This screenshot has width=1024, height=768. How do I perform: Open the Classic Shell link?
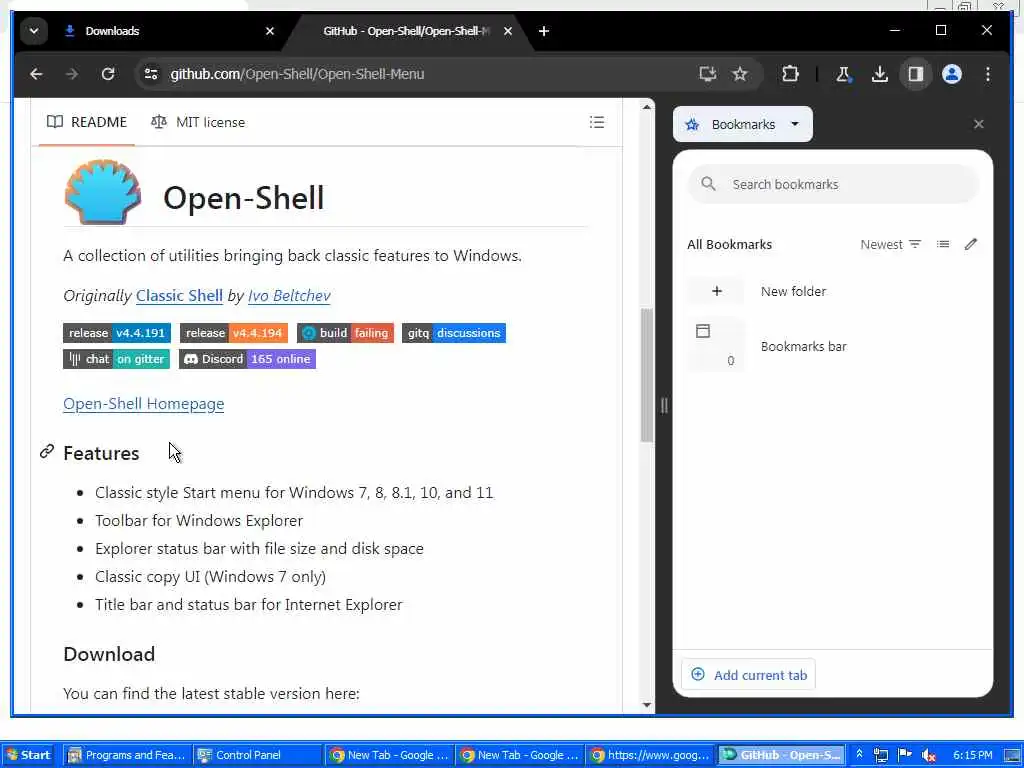click(179, 296)
